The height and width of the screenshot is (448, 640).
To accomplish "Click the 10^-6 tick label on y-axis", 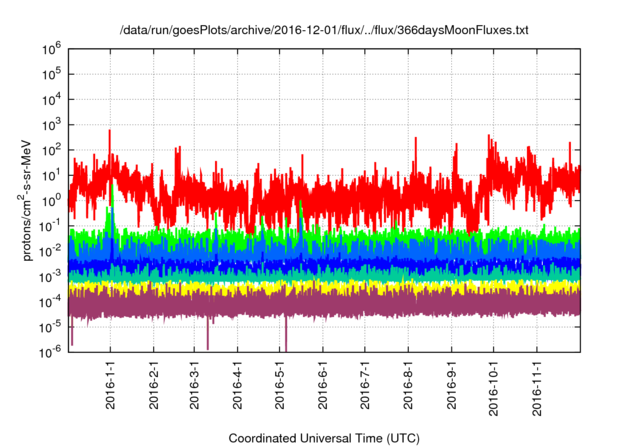I will click(x=51, y=351).
